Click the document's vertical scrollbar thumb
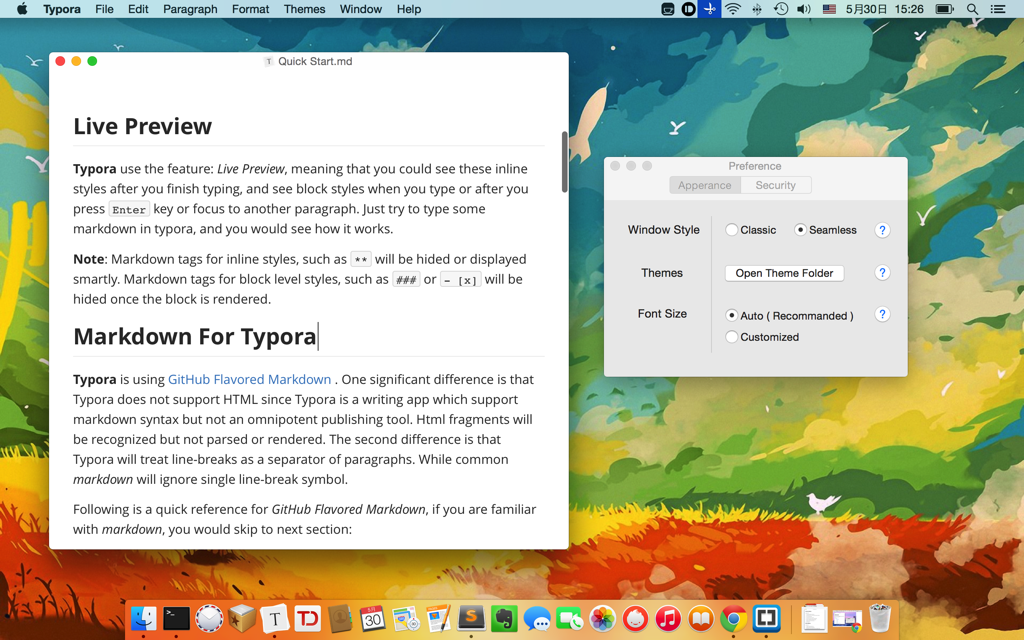 point(564,161)
